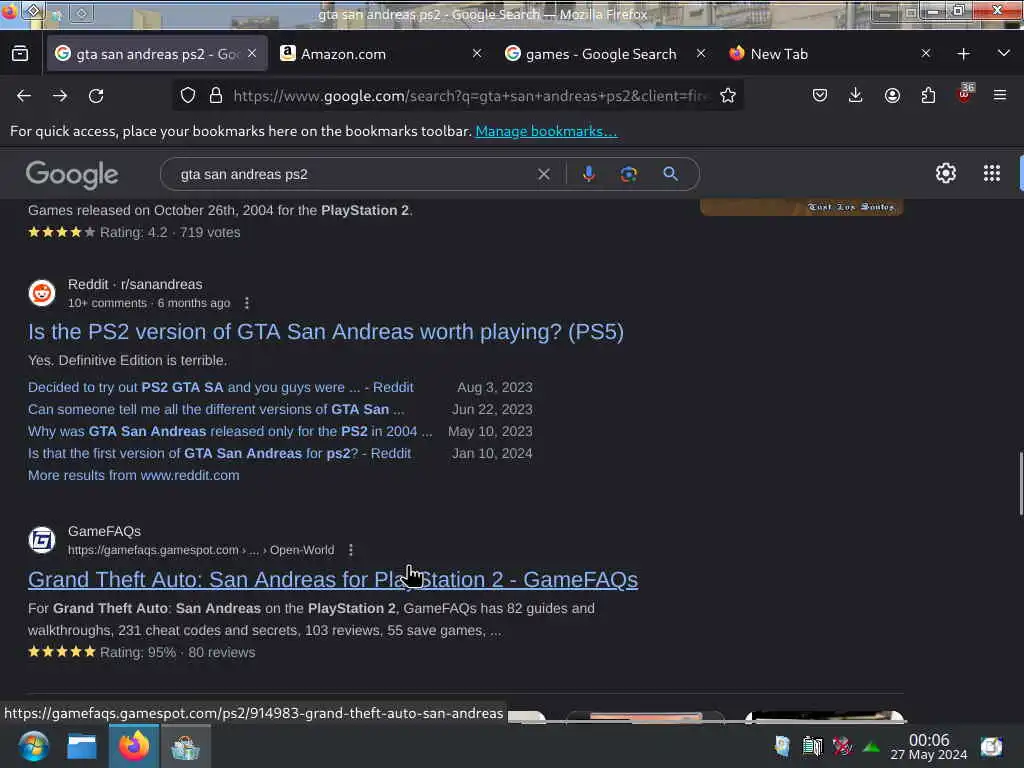Click the Firefox taskbar button
The image size is (1024, 768).
(x=134, y=746)
